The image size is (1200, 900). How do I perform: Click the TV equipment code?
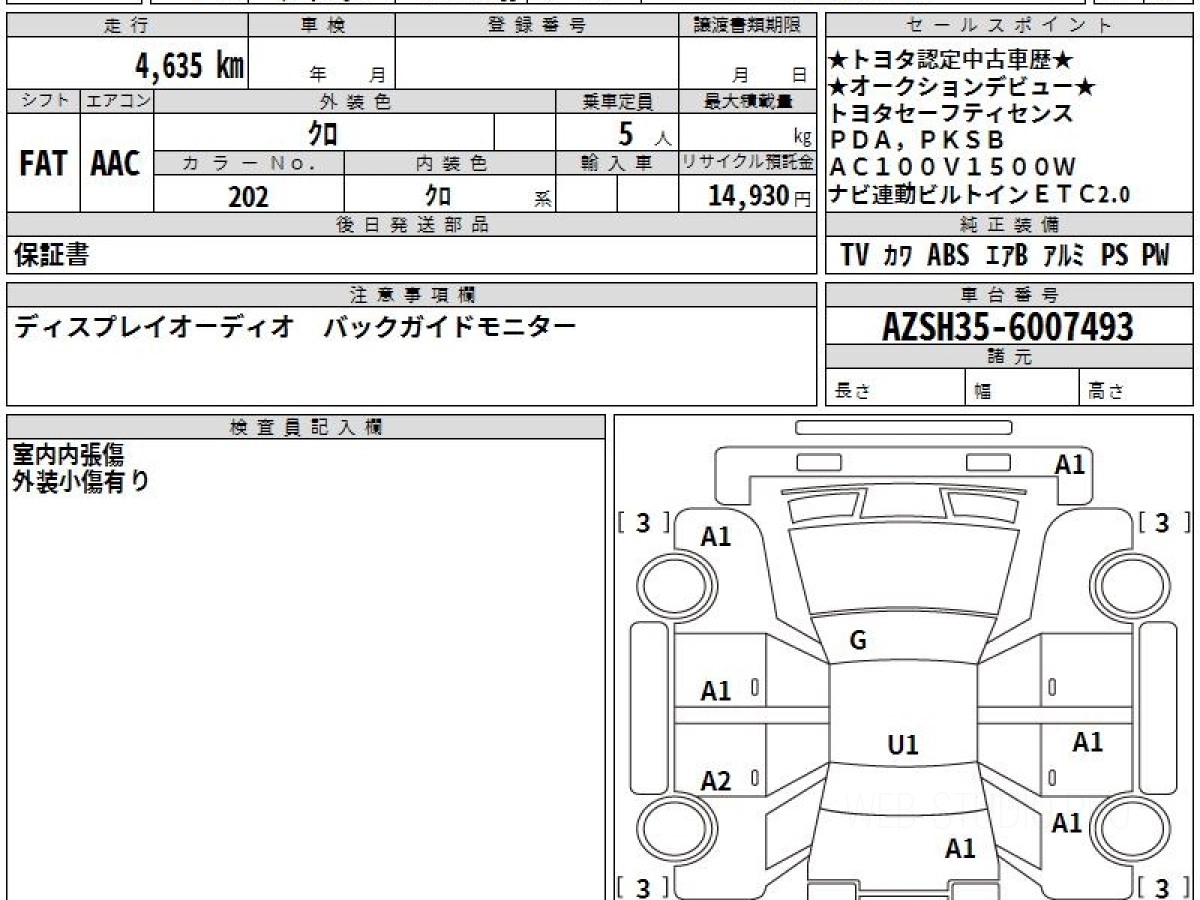point(855,256)
